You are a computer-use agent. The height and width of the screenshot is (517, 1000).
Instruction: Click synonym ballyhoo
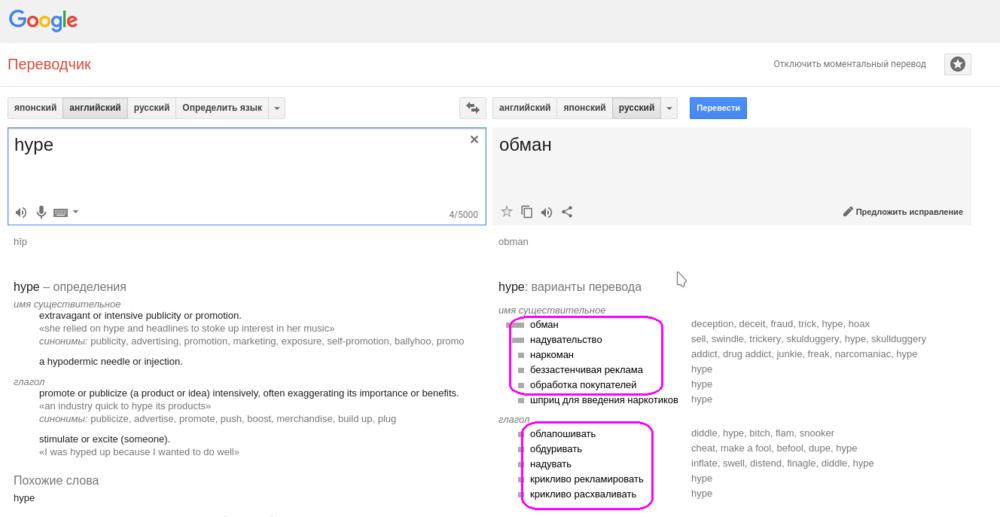coord(415,341)
